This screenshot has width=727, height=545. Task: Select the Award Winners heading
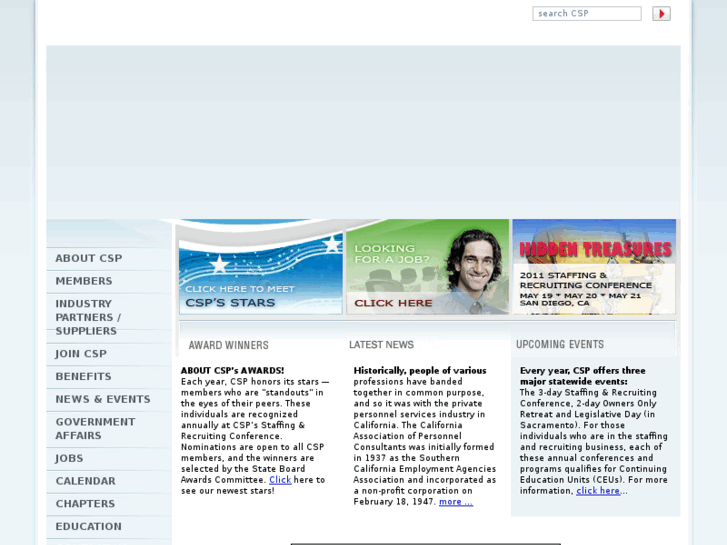pos(229,345)
